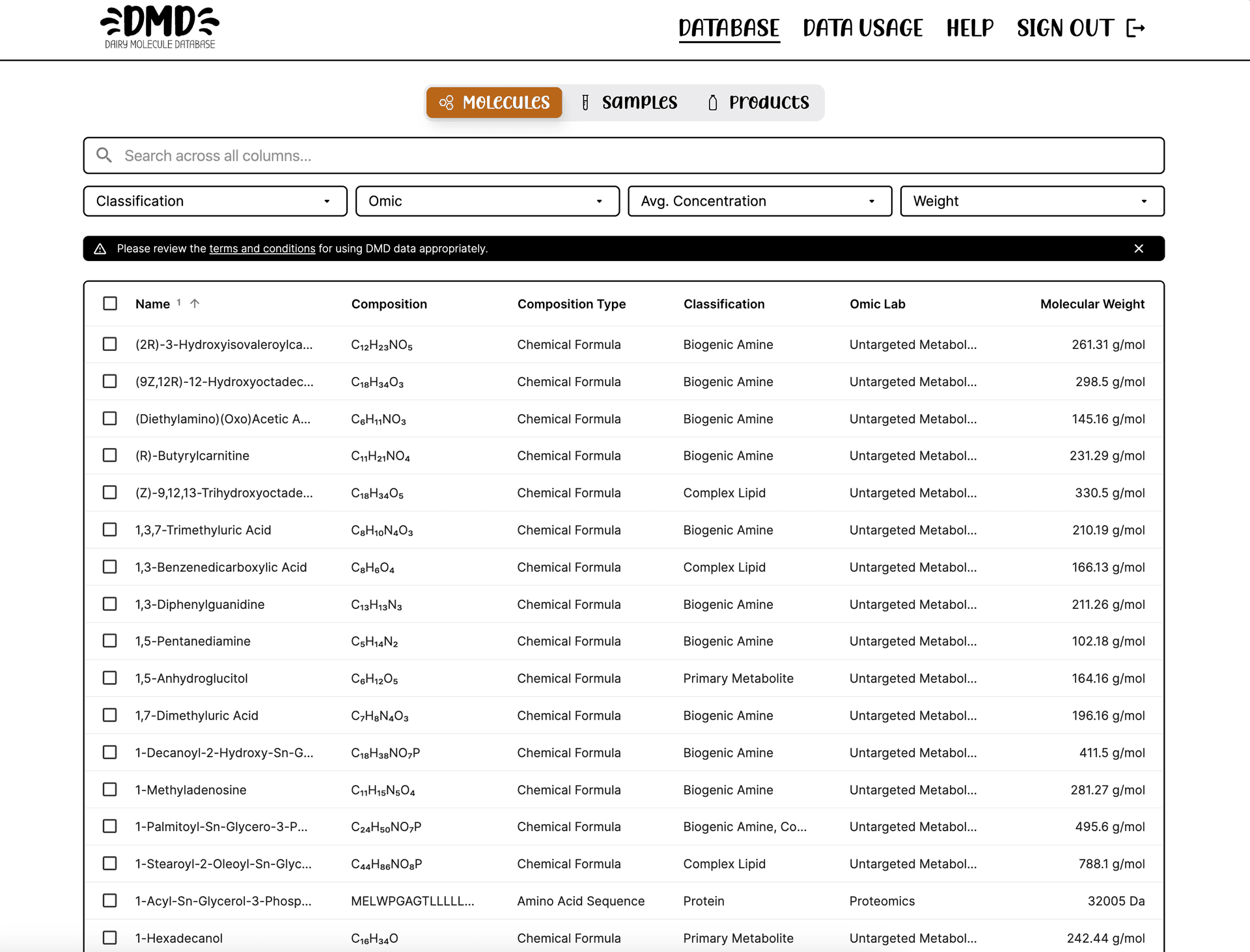Check the checkbox for 1-Hexadecanol
The height and width of the screenshot is (952, 1250).
coord(109,938)
